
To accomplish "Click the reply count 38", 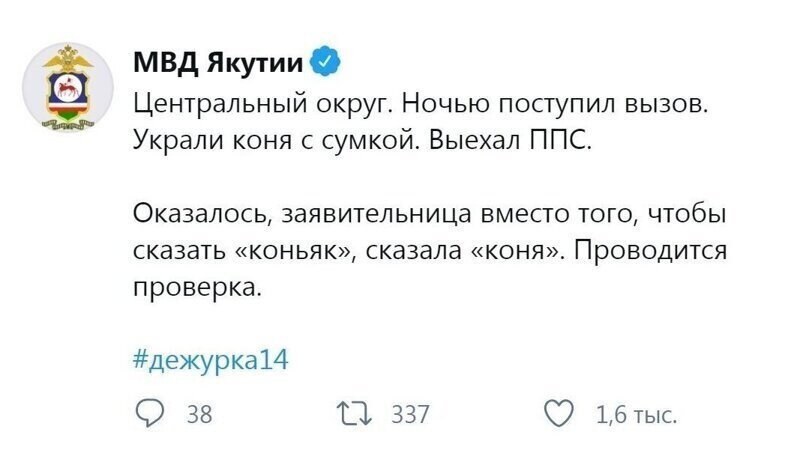I will tap(199, 414).
